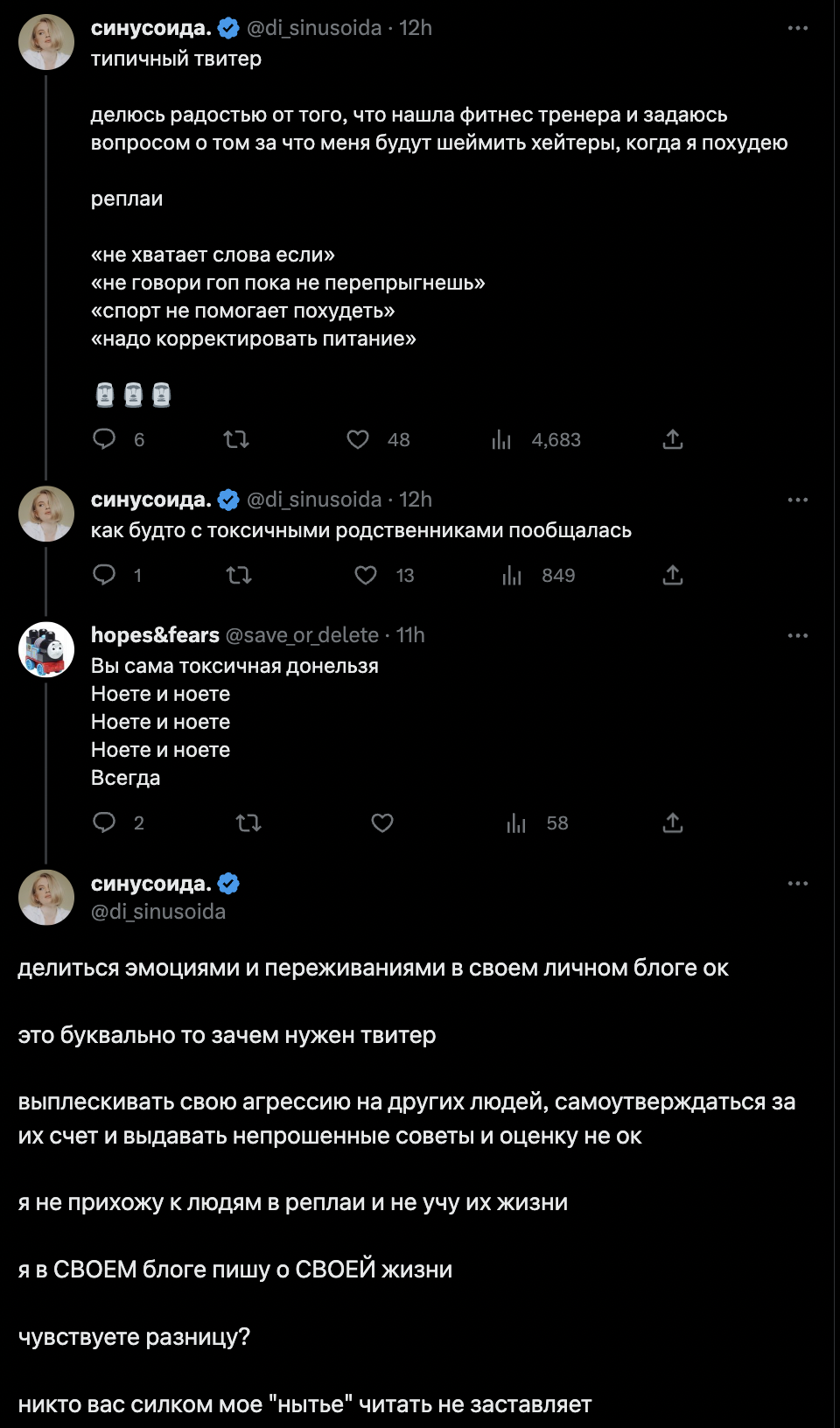Retweet the first tweet about fitness trainer
The width and height of the screenshot is (840, 1428).
click(236, 438)
